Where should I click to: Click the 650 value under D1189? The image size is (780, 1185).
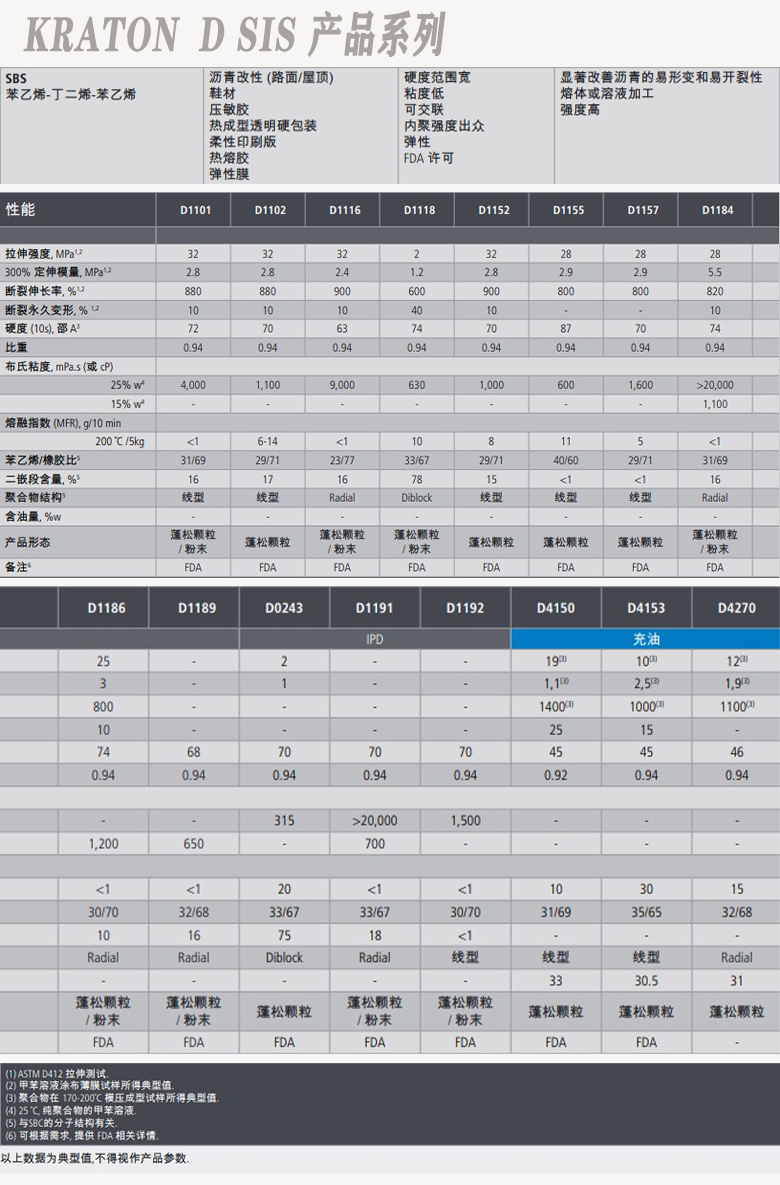pyautogui.click(x=193, y=843)
